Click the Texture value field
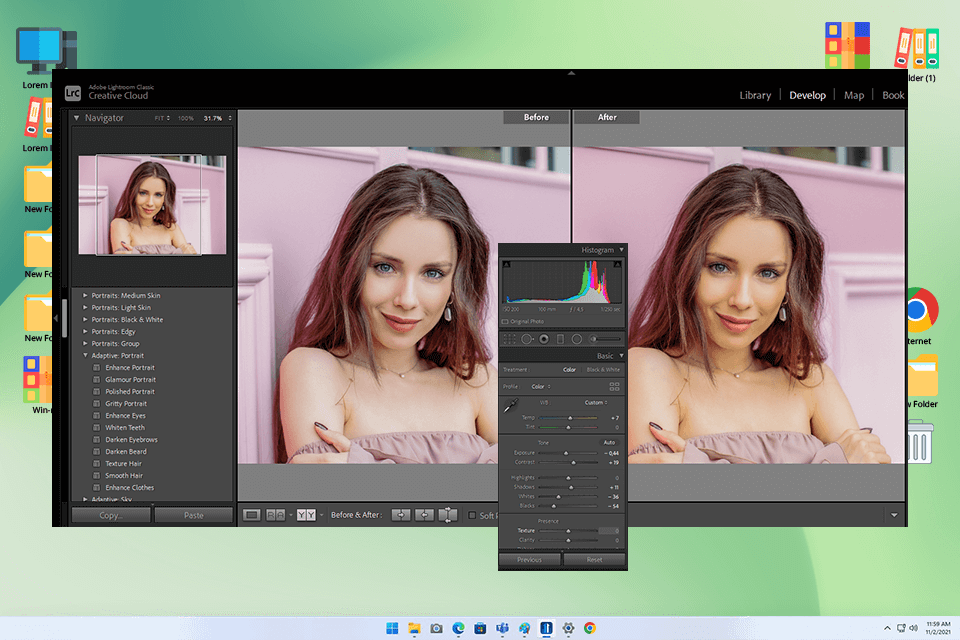960x640 pixels. 609,530
